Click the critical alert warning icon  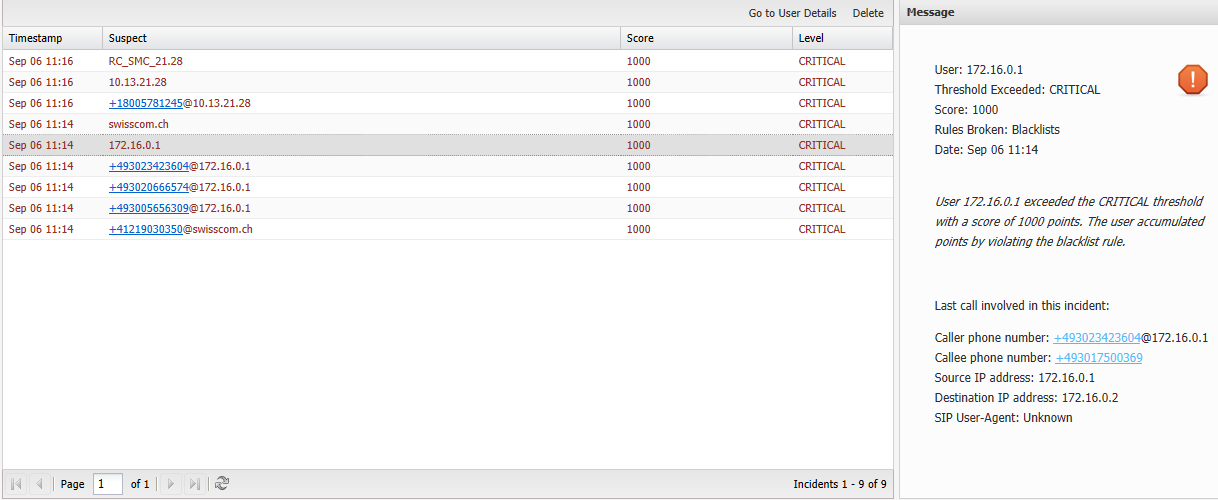click(x=1192, y=80)
